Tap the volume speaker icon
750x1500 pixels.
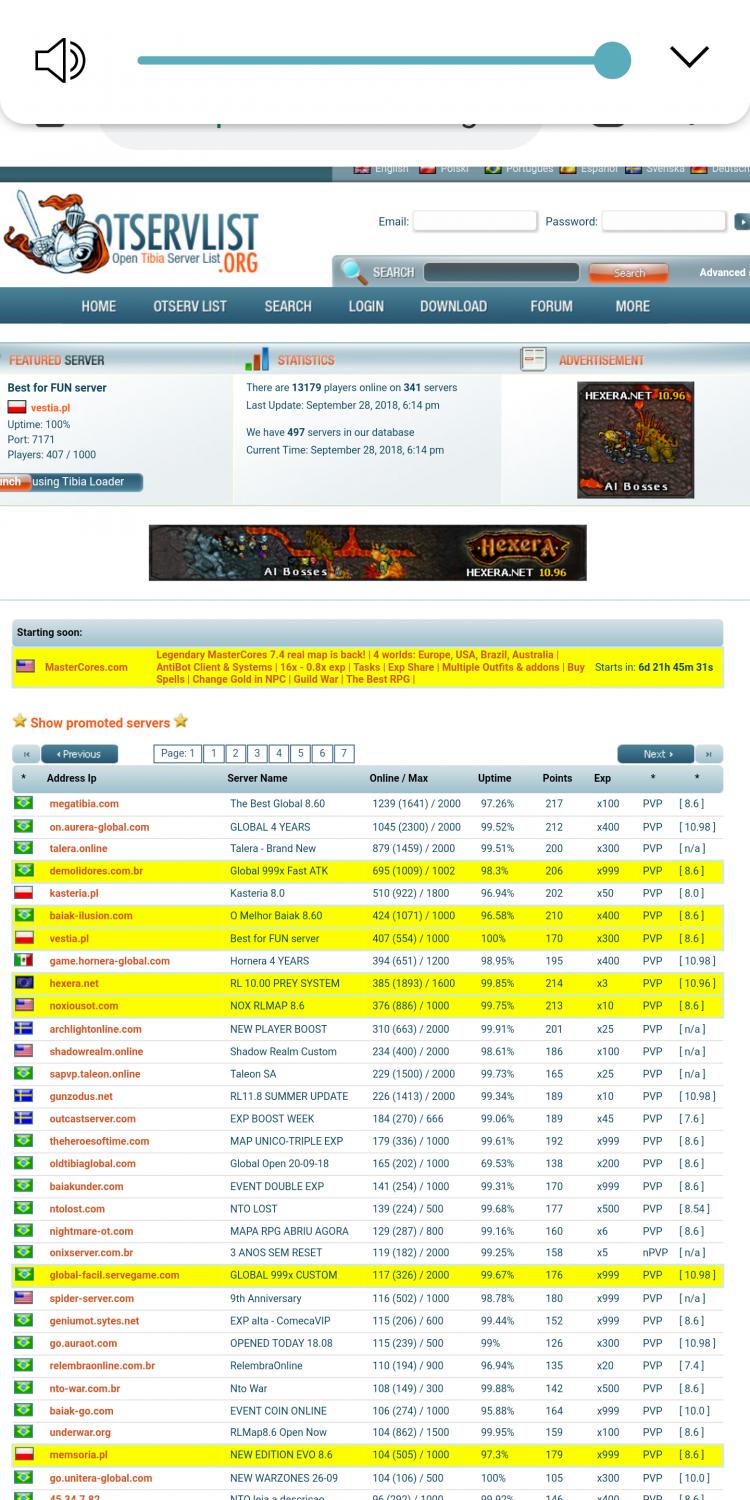click(x=60, y=61)
